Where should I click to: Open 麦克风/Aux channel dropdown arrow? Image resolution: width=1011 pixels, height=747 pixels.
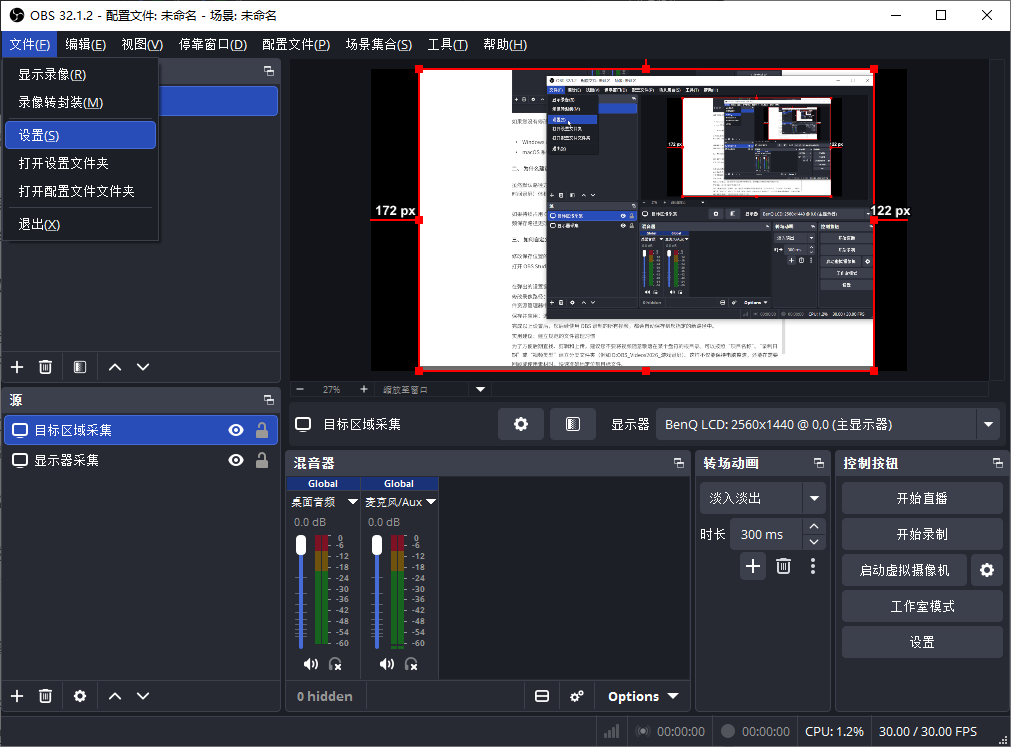coord(431,501)
